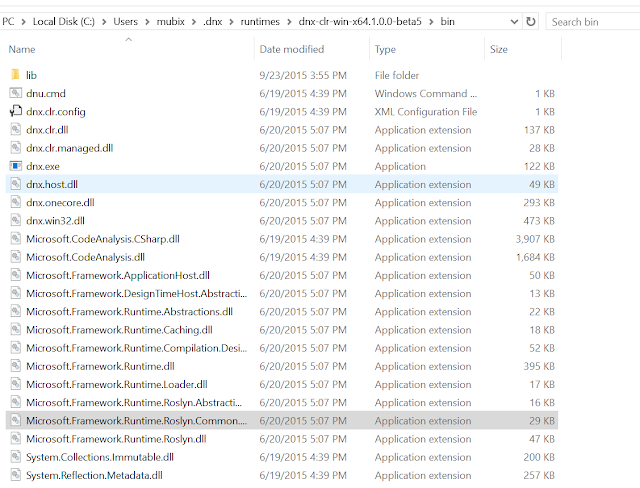The width and height of the screenshot is (640, 488).
Task: Go to .dnx folder in breadcrumb
Action: coord(213,22)
